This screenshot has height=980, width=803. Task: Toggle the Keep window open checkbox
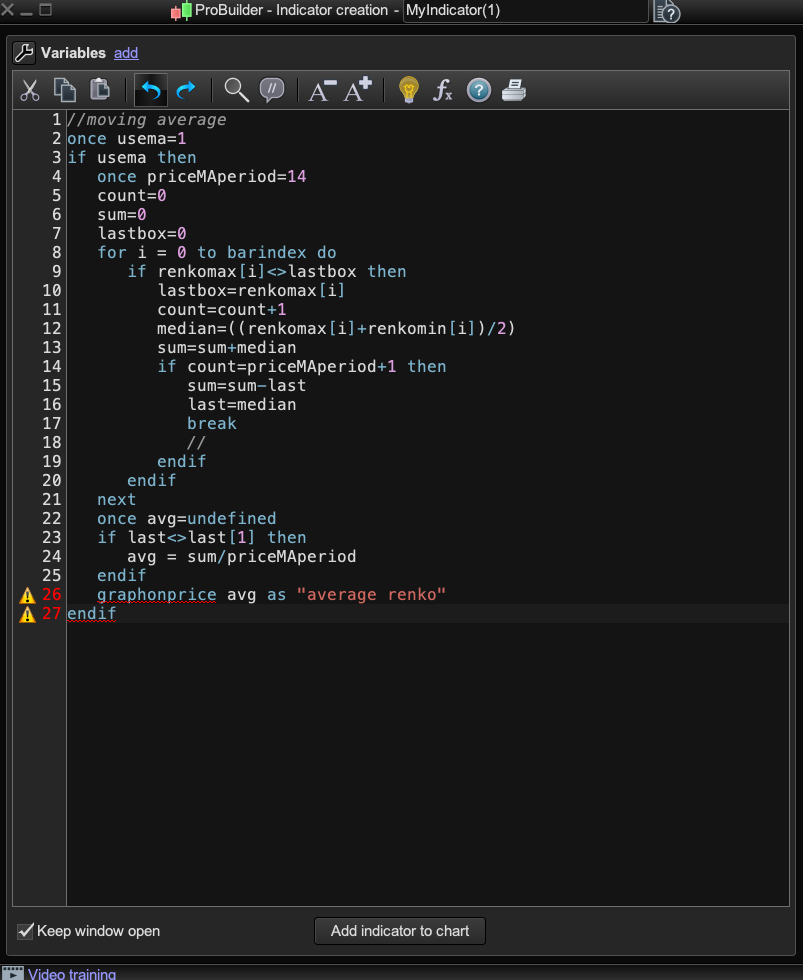point(26,931)
